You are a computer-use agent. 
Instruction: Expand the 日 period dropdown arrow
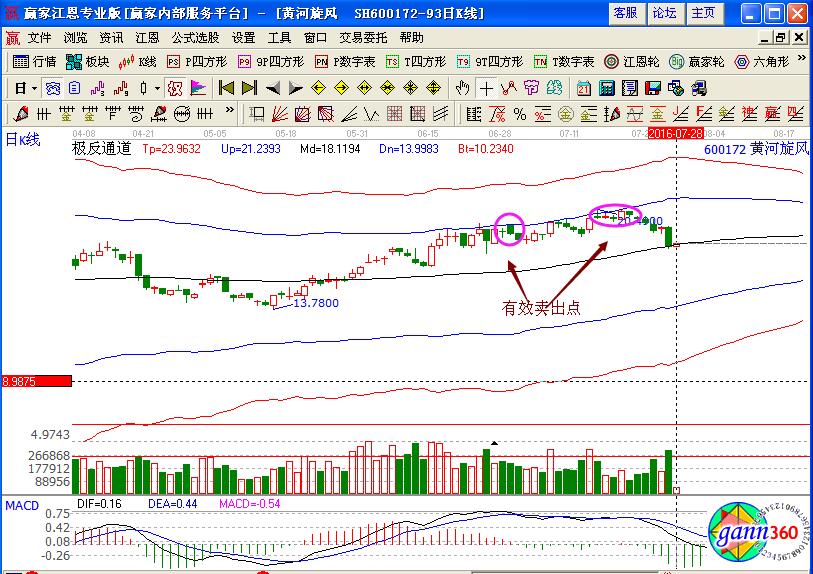34,88
